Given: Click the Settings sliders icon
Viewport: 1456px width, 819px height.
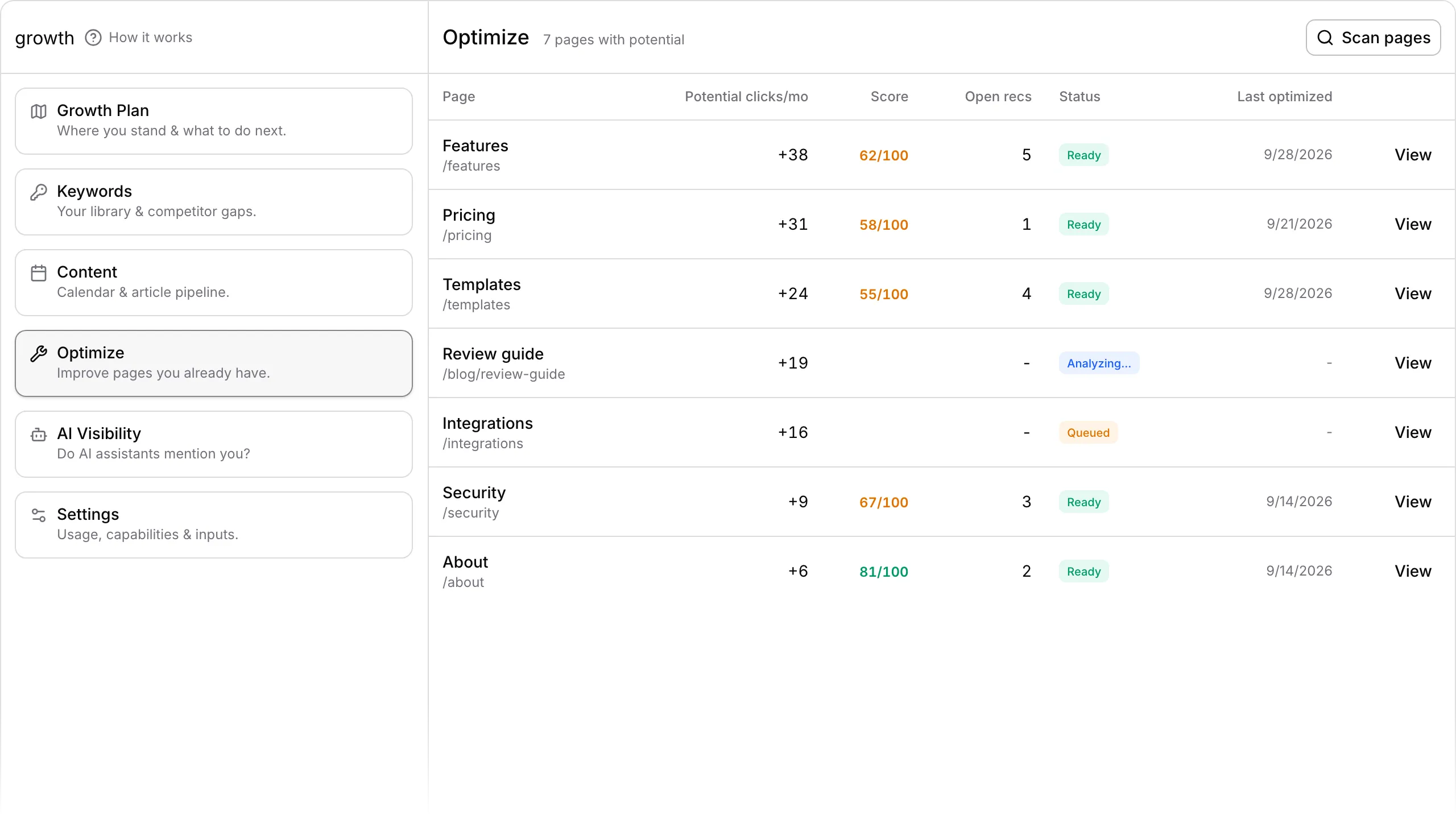Looking at the screenshot, I should pos(39,515).
